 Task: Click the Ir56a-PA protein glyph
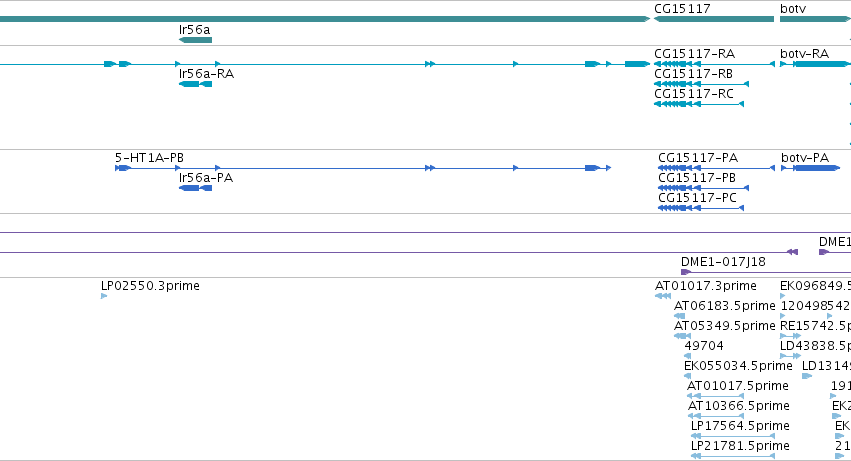[195, 188]
